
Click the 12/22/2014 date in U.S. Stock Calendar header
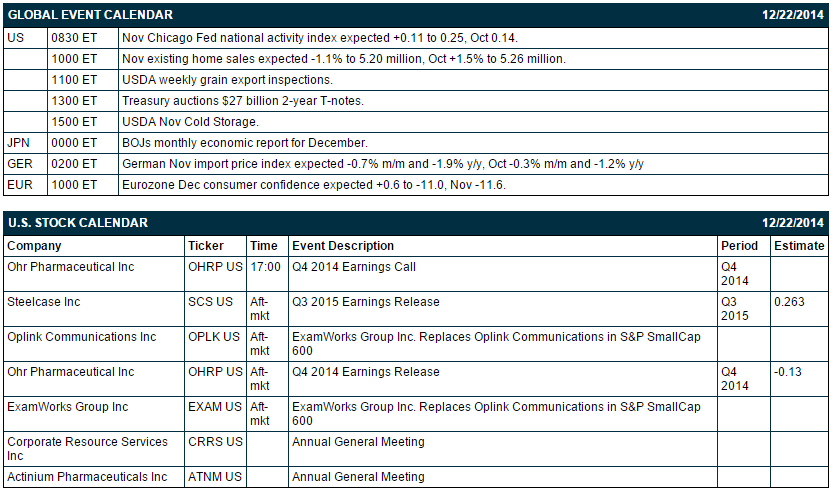793,223
